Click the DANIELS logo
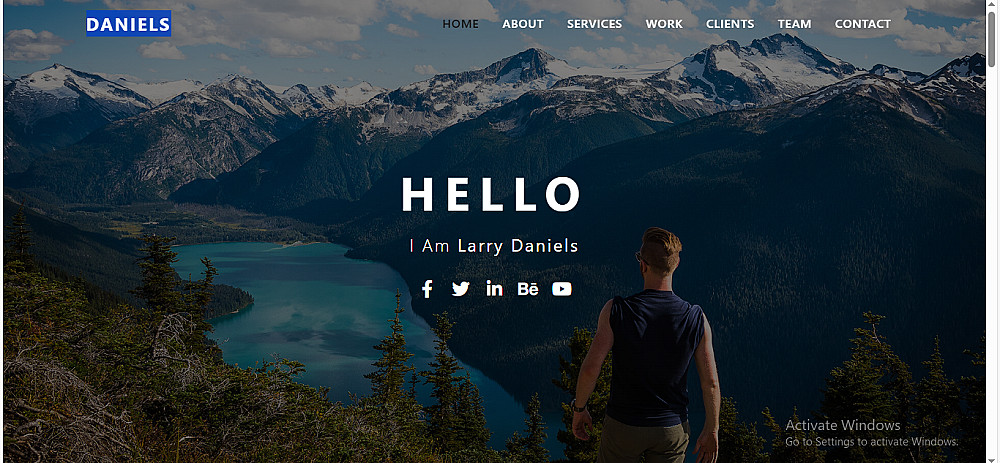This screenshot has width=1000, height=463. pyautogui.click(x=128, y=24)
